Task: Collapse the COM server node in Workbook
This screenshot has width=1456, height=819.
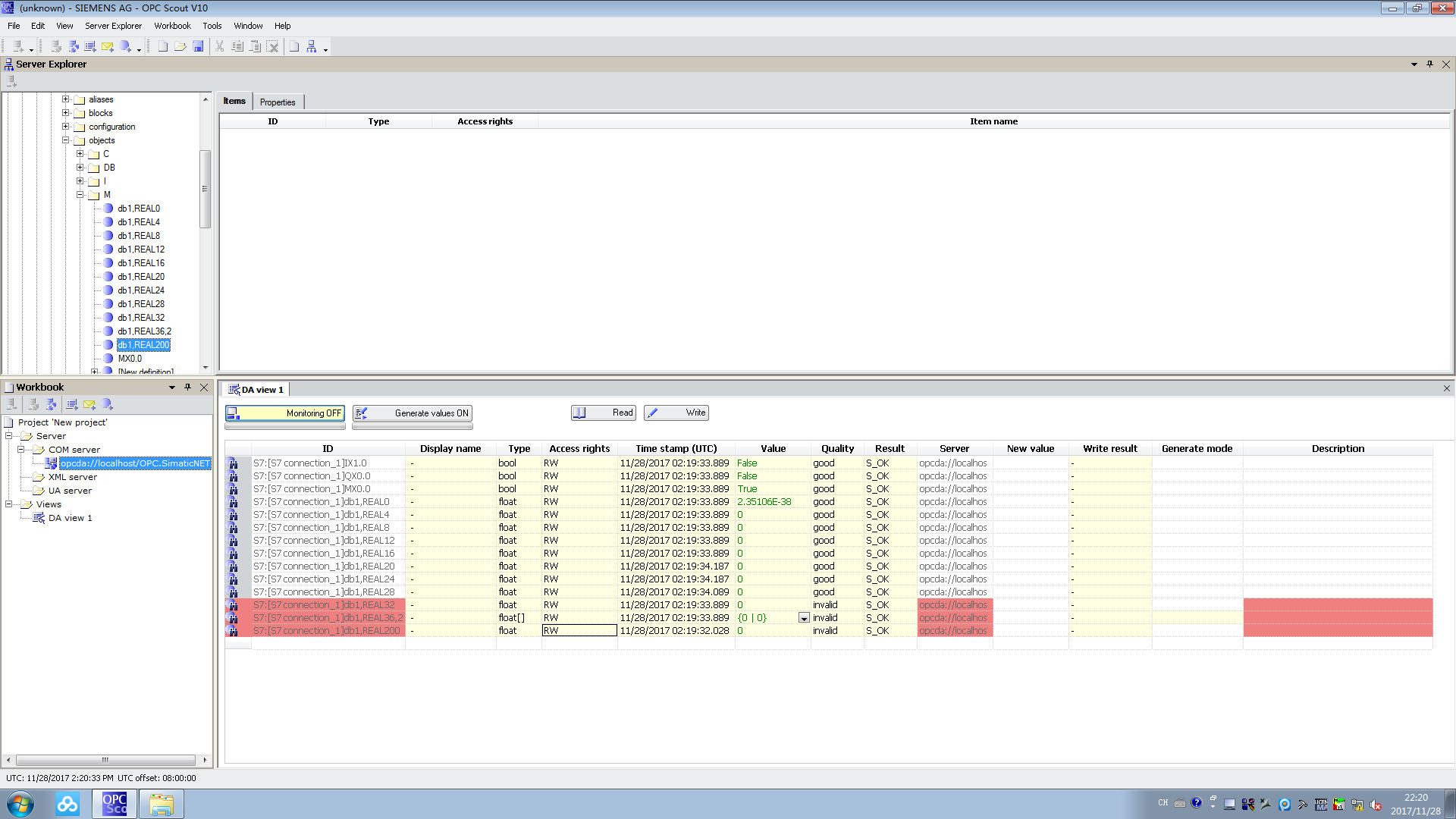Action: (22, 450)
